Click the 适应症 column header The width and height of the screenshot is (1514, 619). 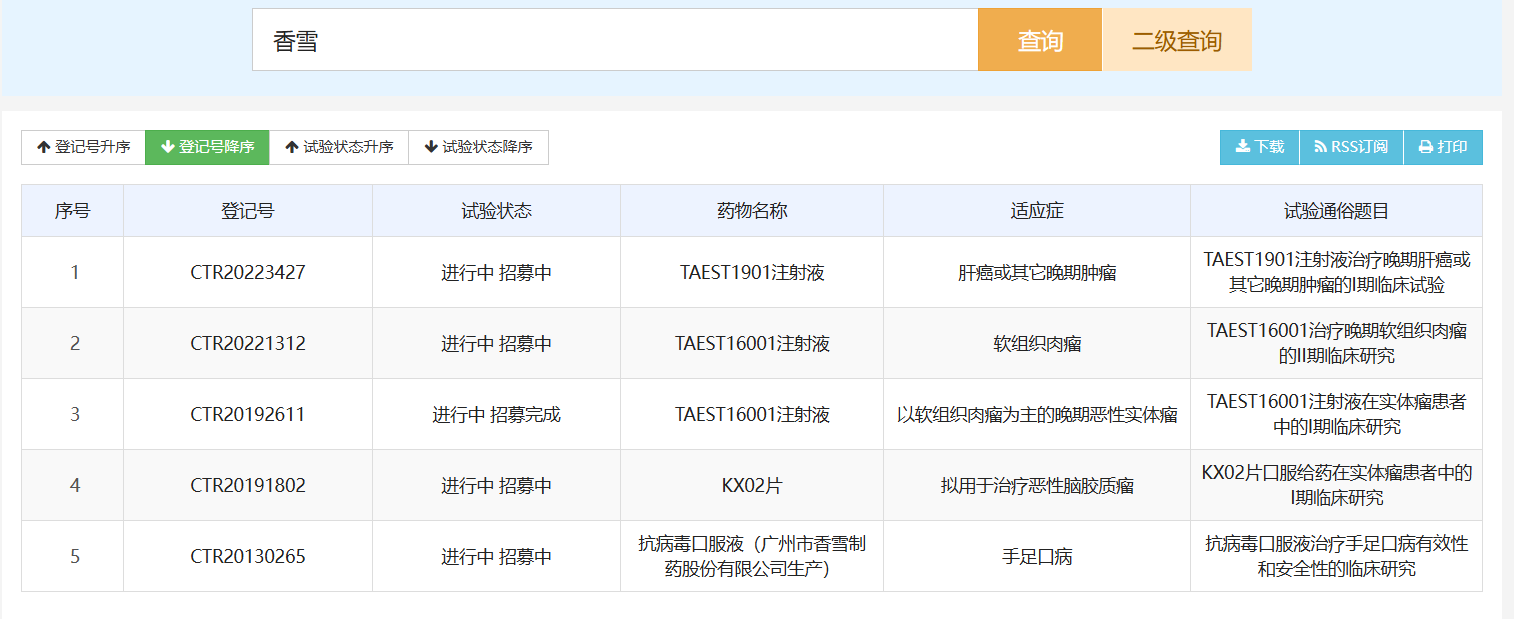pos(1037,211)
